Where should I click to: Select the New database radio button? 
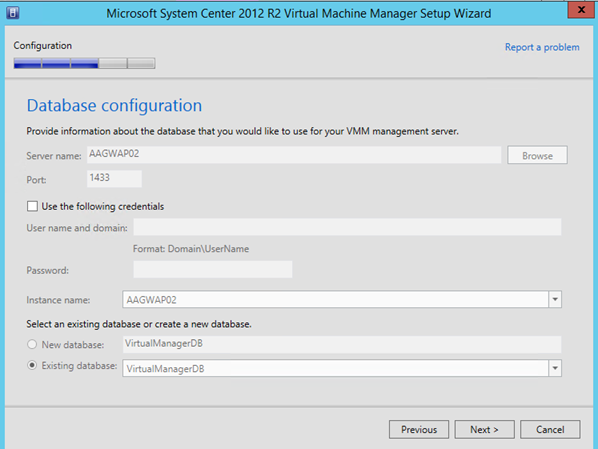click(32, 344)
